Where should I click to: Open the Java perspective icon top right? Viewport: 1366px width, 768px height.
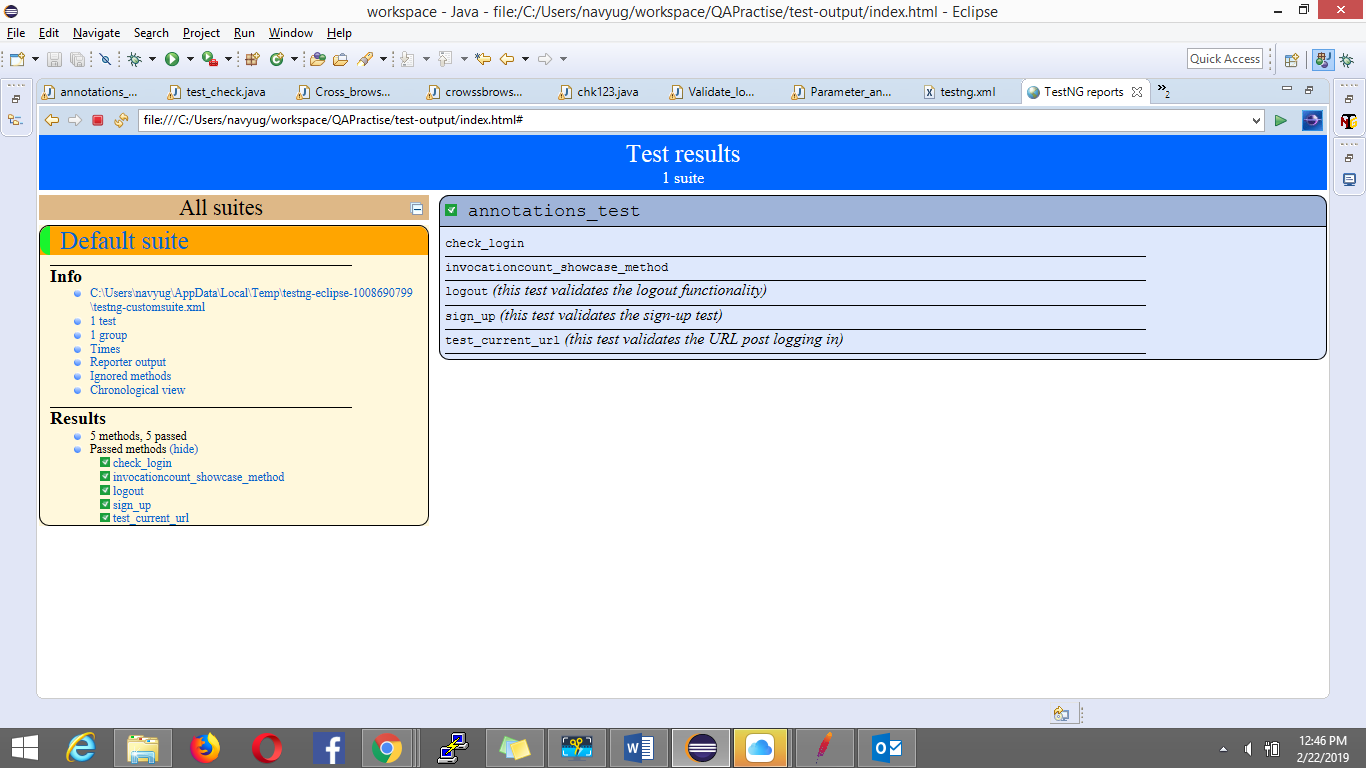pos(1322,58)
